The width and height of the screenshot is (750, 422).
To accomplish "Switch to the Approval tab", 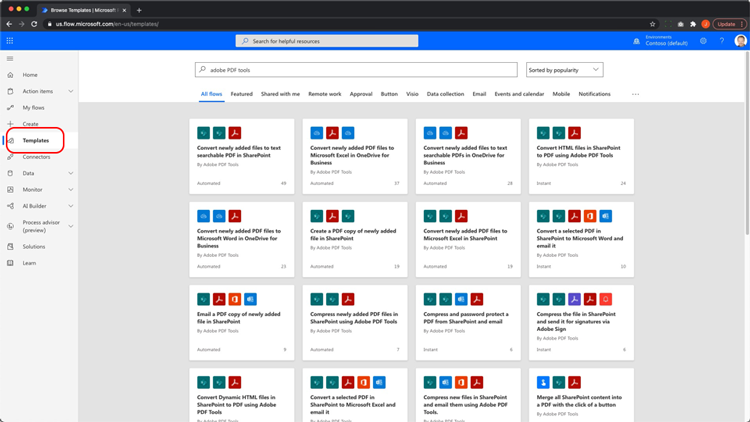I will [x=361, y=94].
